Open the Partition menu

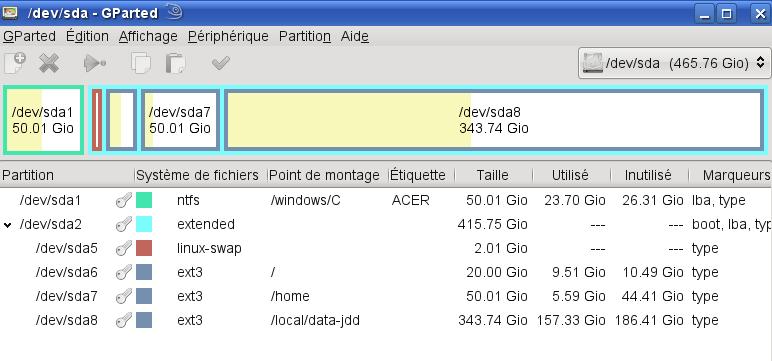click(304, 36)
